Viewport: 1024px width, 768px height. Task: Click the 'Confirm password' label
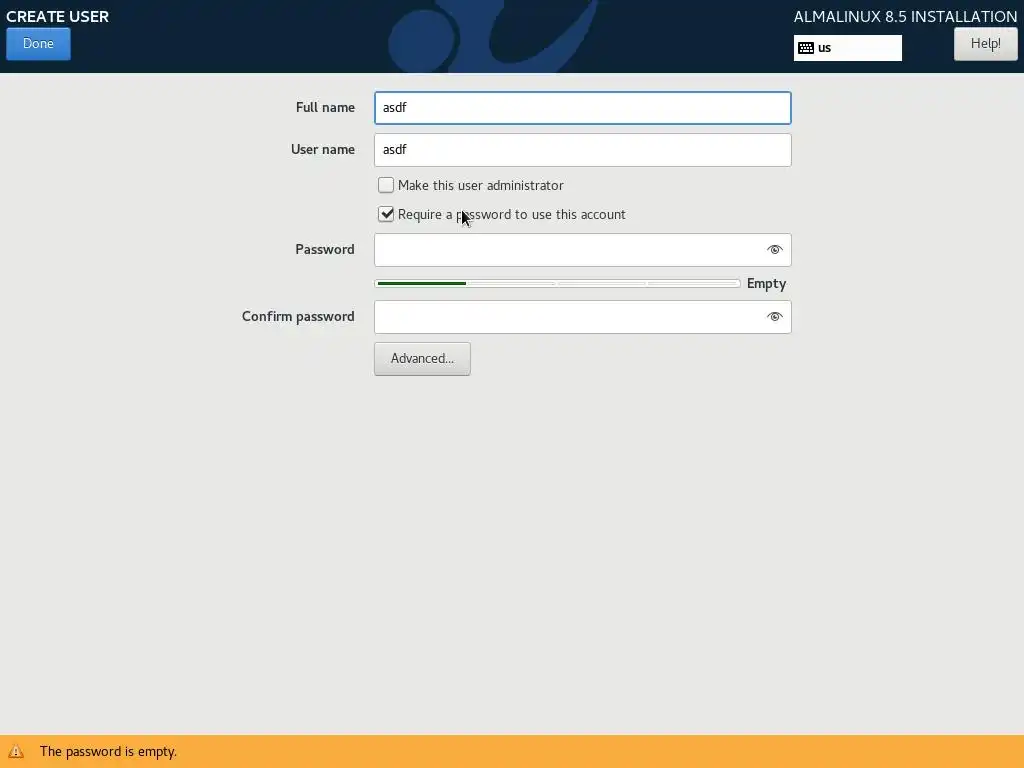point(298,317)
